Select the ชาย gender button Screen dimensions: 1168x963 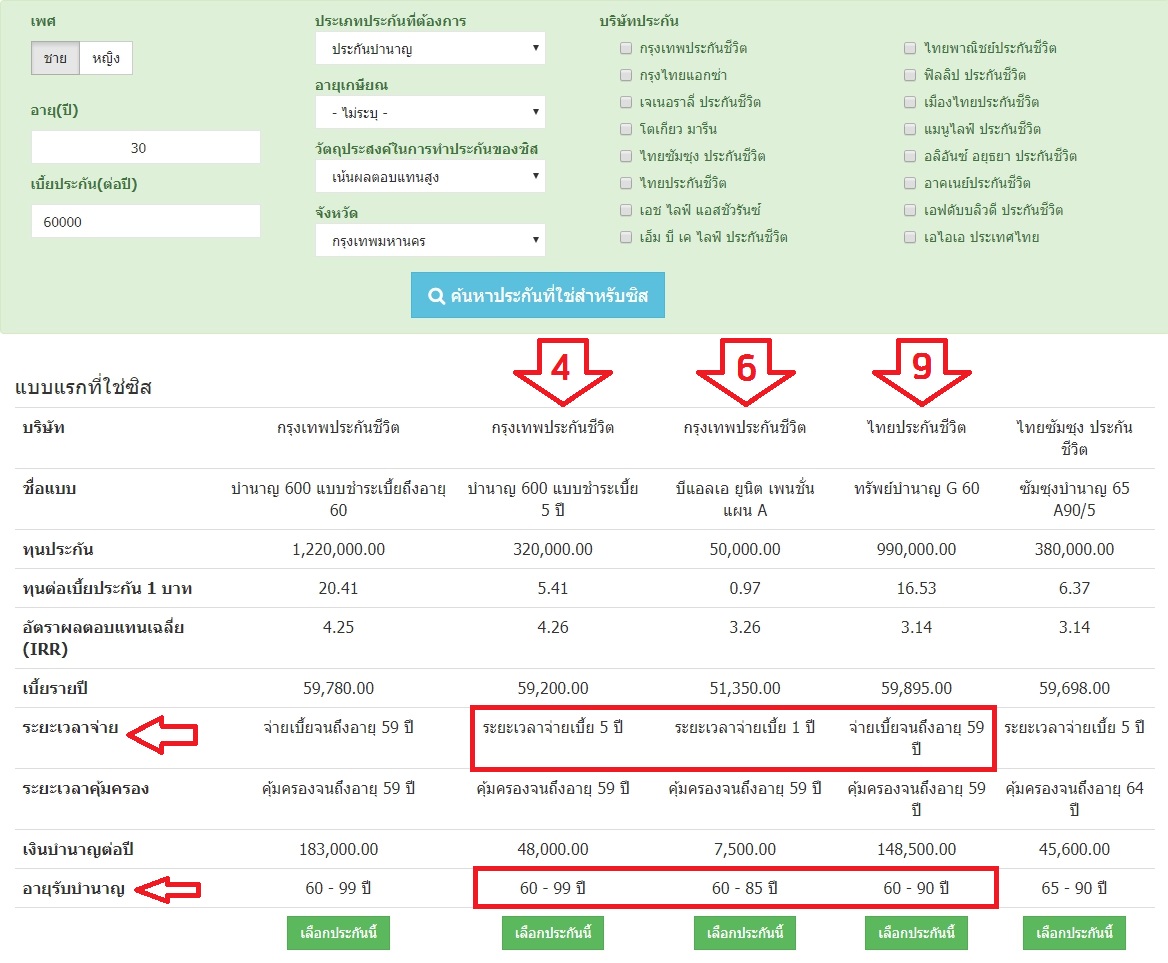55,59
